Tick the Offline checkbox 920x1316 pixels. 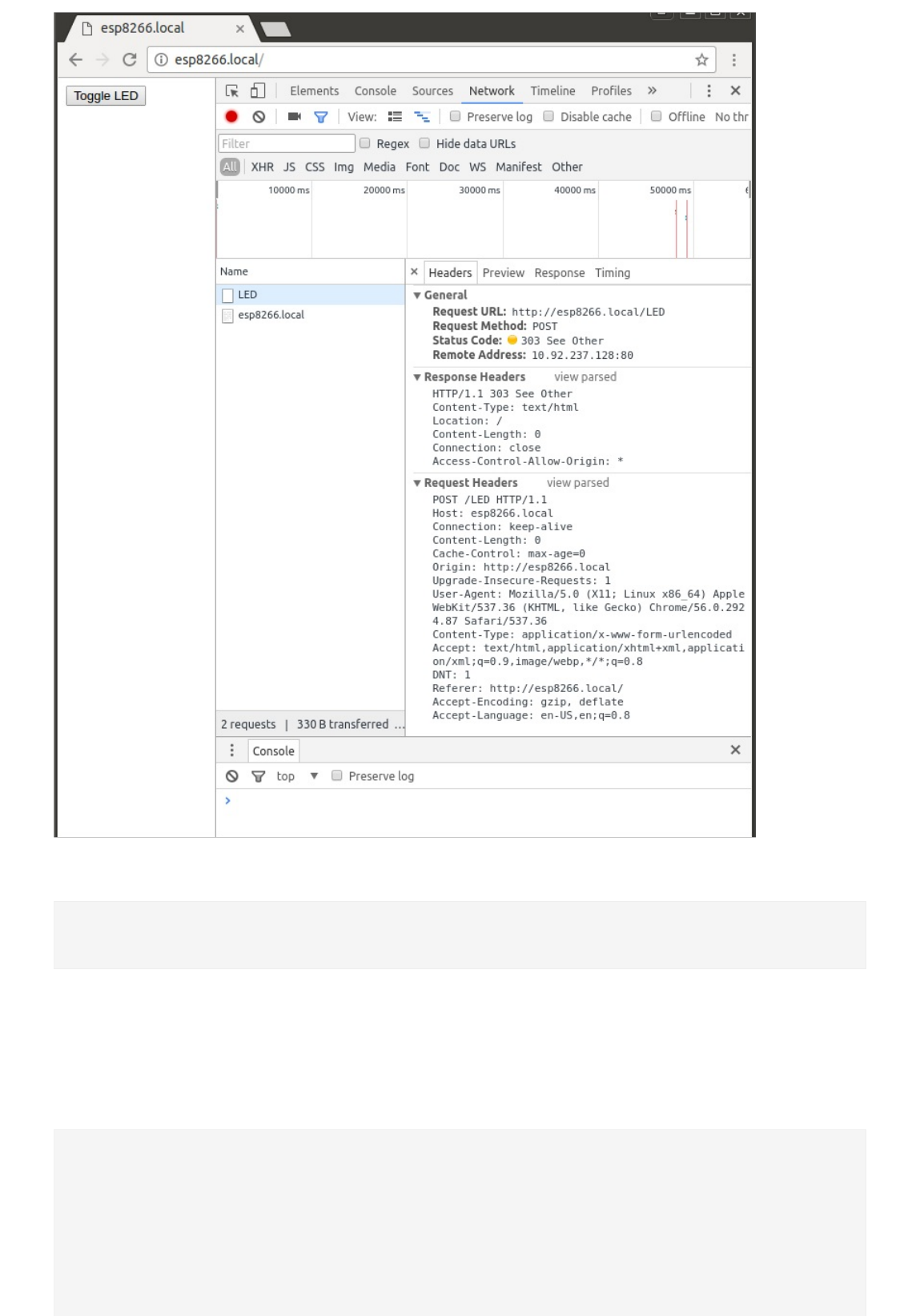click(656, 117)
